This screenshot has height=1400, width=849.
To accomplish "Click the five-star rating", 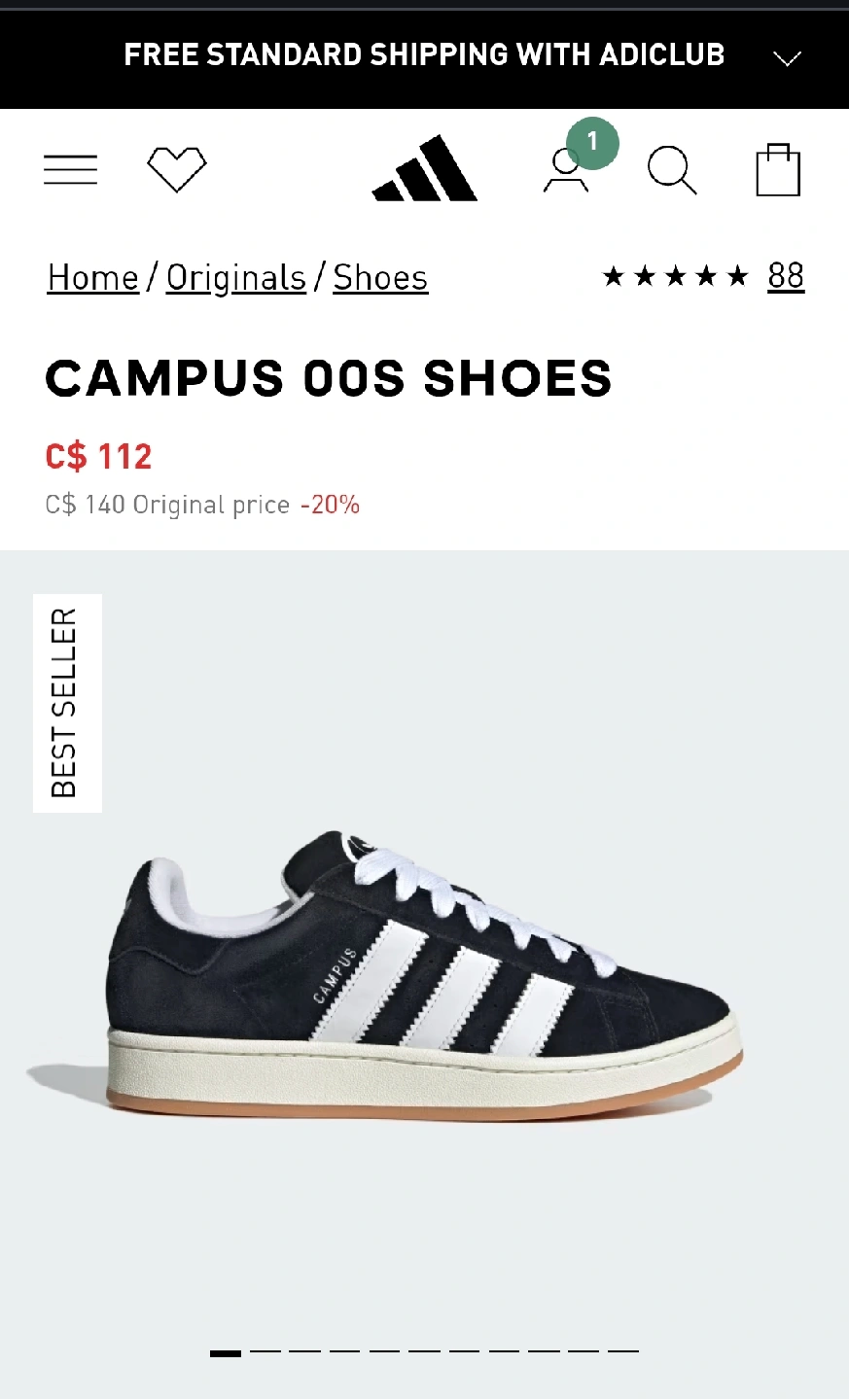I will pyautogui.click(x=676, y=277).
